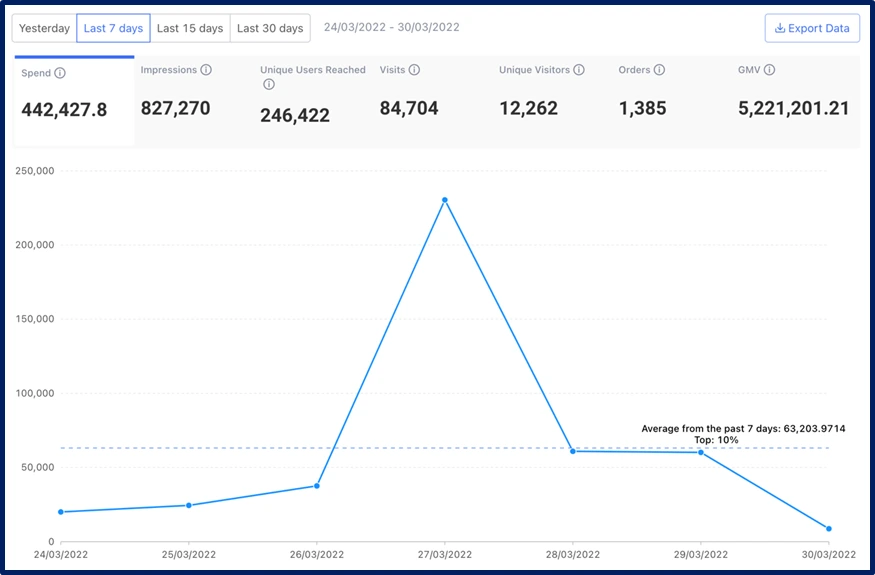The image size is (875, 575).
Task: Click the info icon beside Impressions
Action: pyautogui.click(x=206, y=70)
